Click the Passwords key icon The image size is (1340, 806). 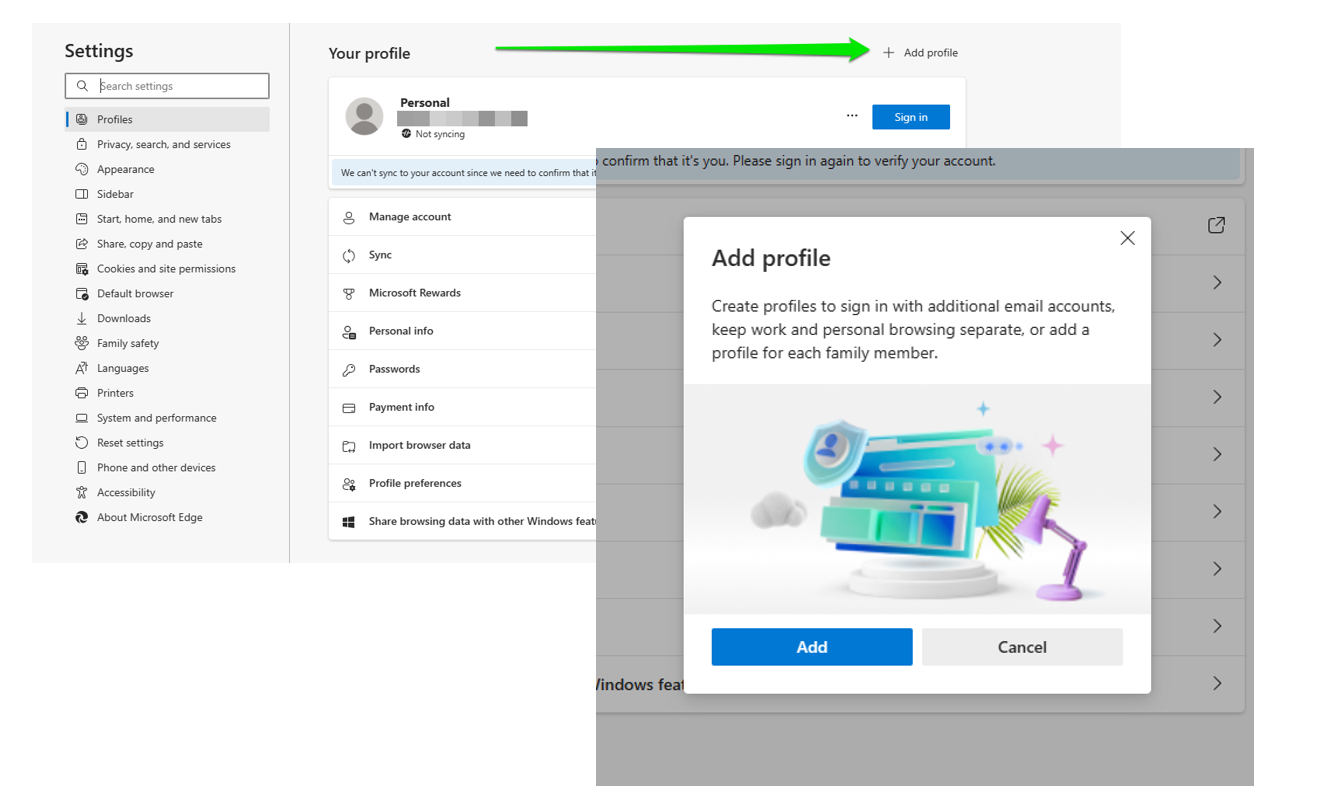[349, 369]
